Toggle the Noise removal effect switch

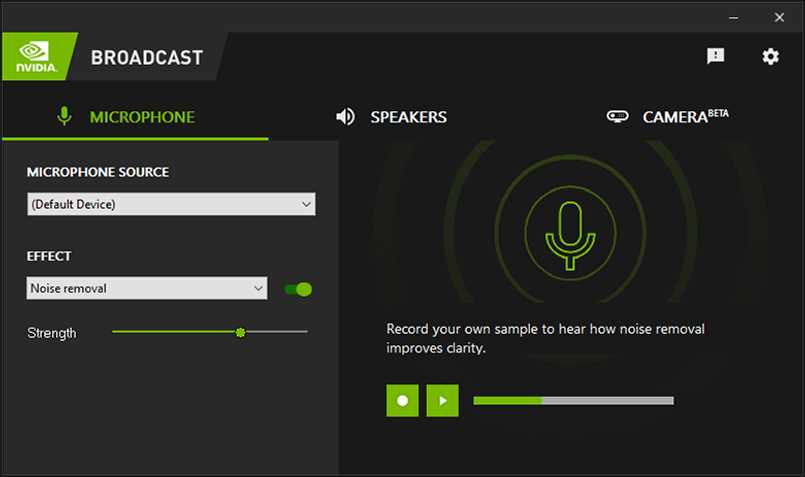[x=298, y=290]
